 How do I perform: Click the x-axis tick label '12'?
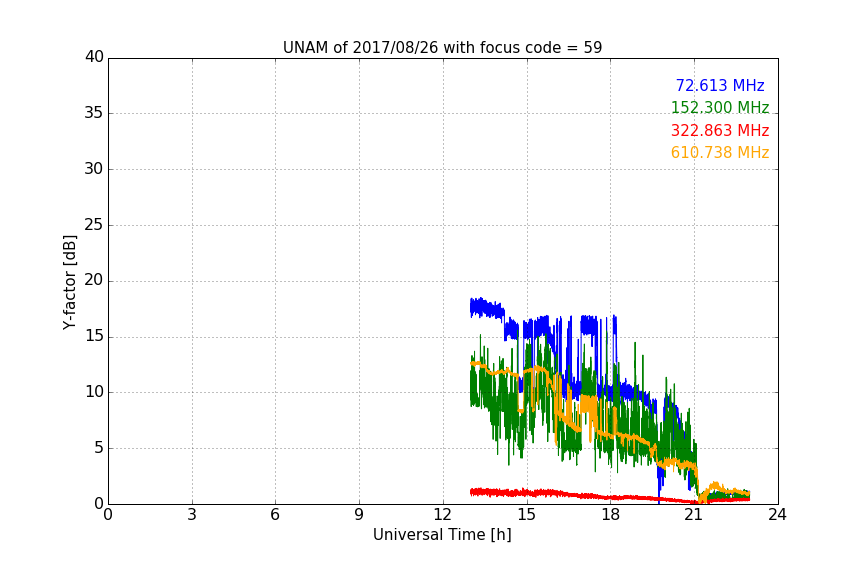(443, 515)
